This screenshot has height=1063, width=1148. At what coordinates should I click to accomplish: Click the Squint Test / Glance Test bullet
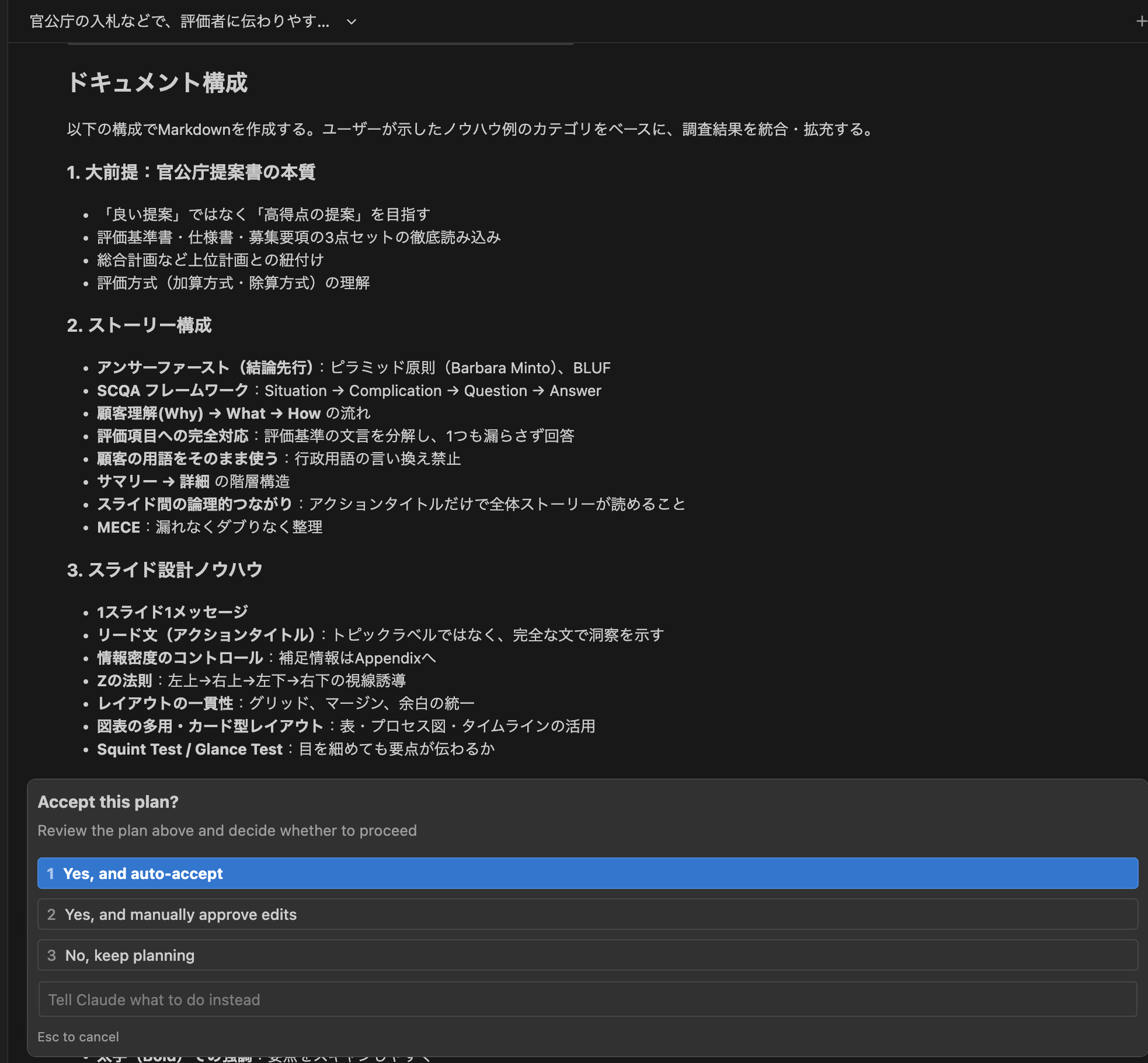(189, 749)
